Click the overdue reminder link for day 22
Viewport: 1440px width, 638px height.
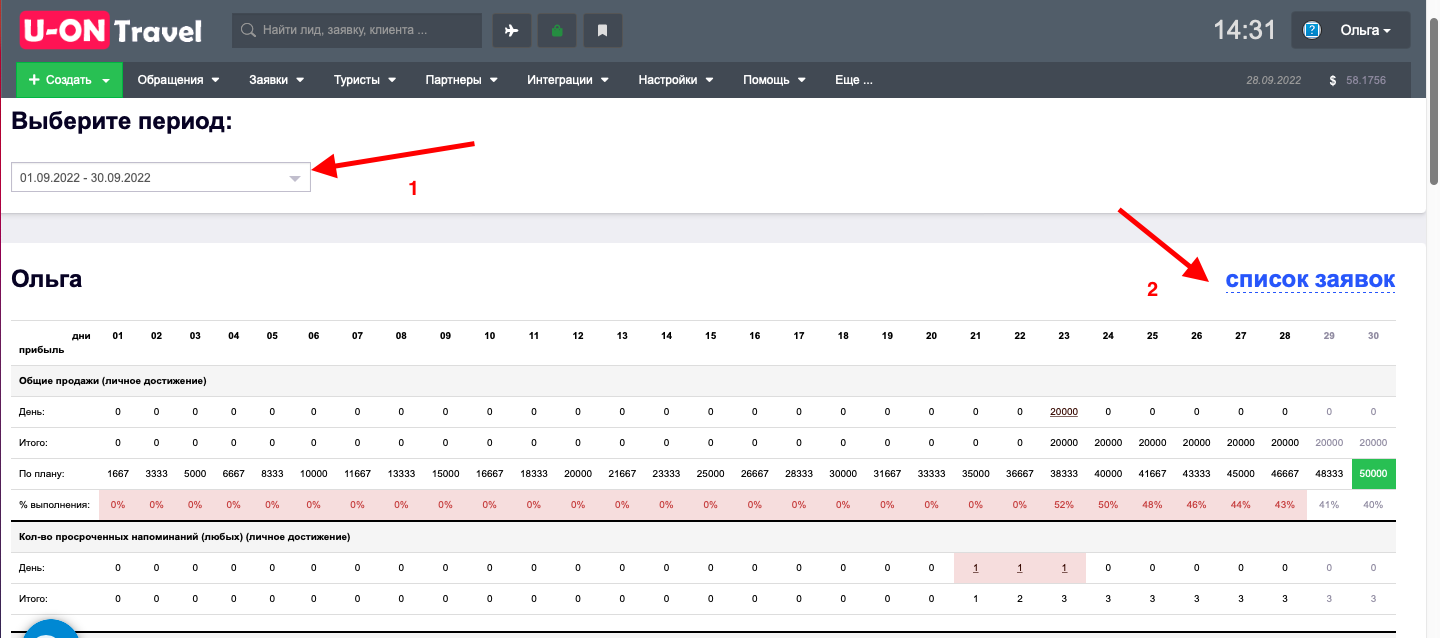coord(1020,568)
